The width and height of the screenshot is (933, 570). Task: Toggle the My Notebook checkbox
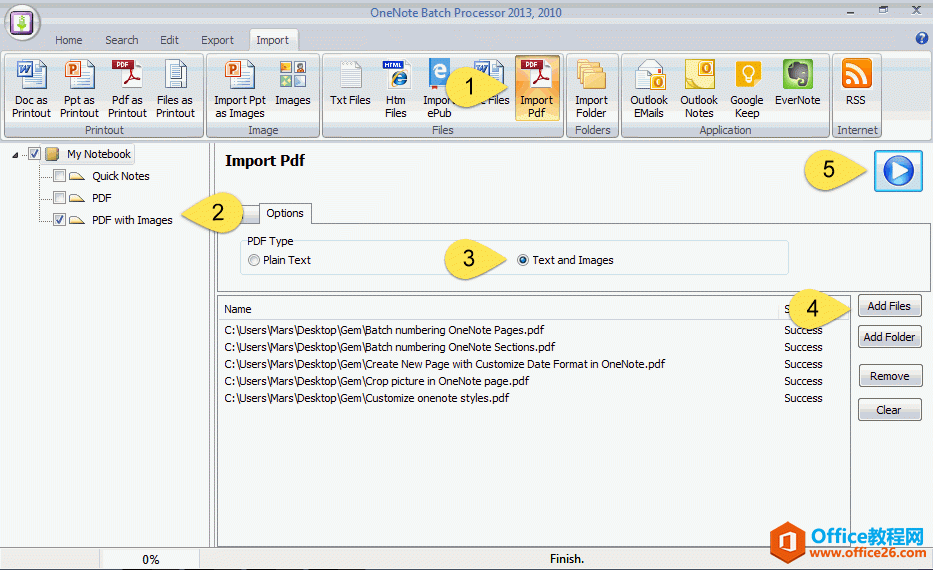click(x=35, y=154)
